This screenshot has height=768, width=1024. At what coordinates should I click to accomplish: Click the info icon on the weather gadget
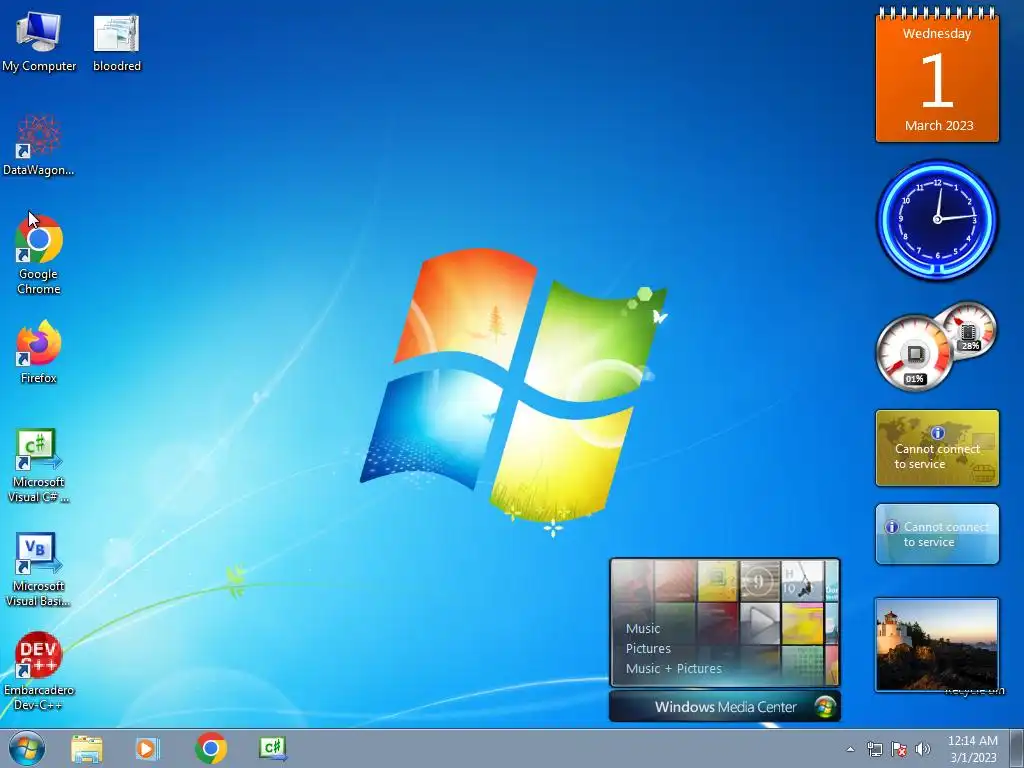tap(892, 526)
